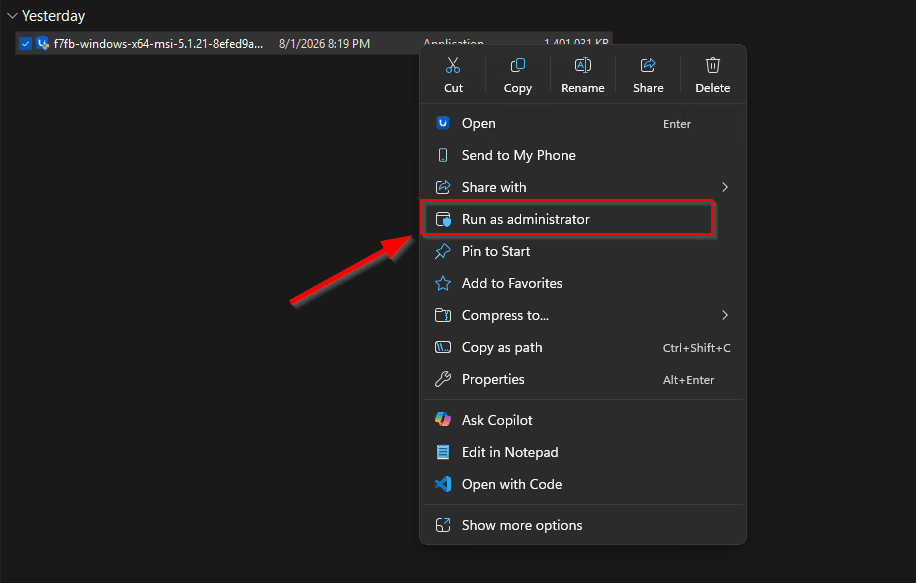Select Pin to Start
This screenshot has height=583, width=916.
point(582,251)
